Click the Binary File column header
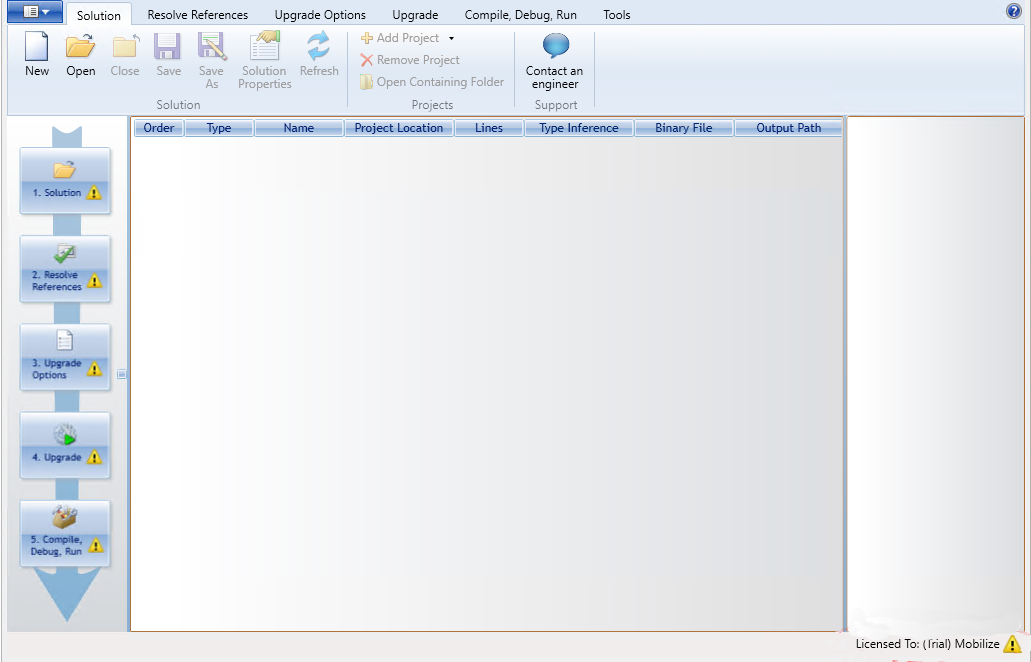 684,128
